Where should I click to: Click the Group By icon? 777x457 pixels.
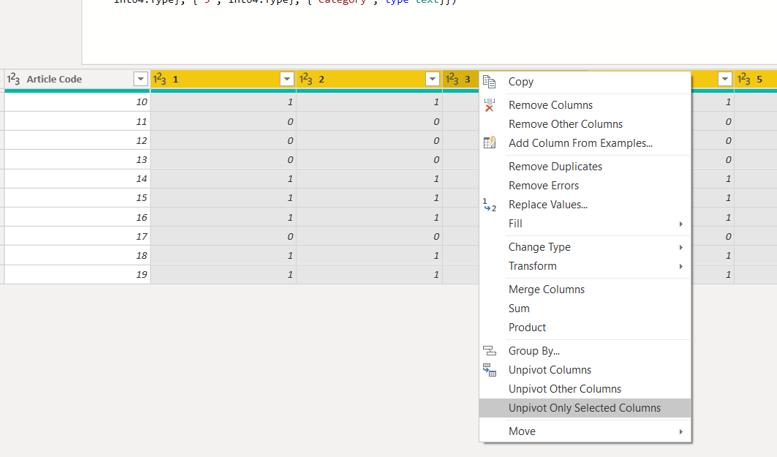(489, 351)
